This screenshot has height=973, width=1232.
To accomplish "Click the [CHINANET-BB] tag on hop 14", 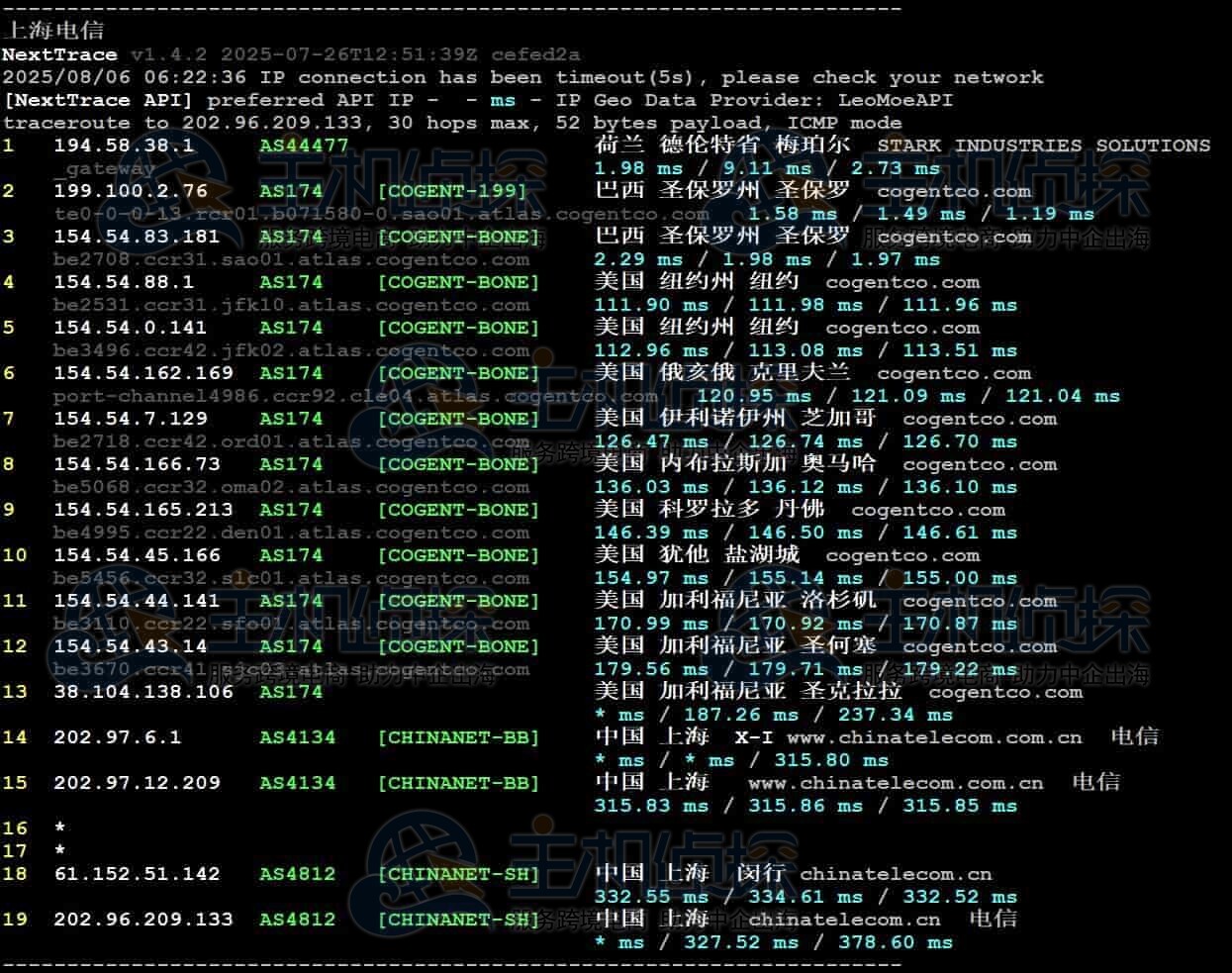I will coord(458,737).
